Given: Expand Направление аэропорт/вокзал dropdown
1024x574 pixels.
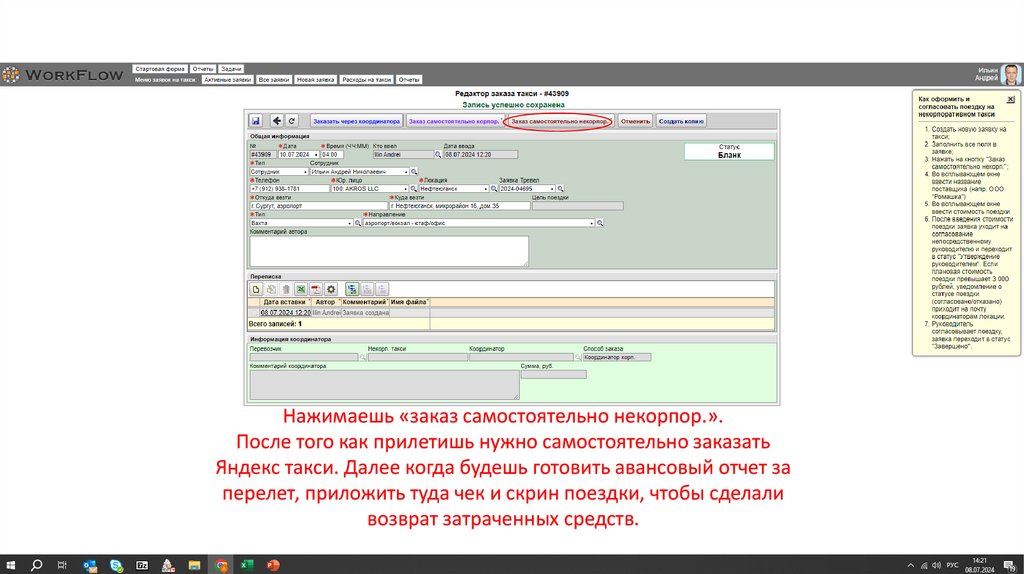Looking at the screenshot, I should click(x=592, y=223).
